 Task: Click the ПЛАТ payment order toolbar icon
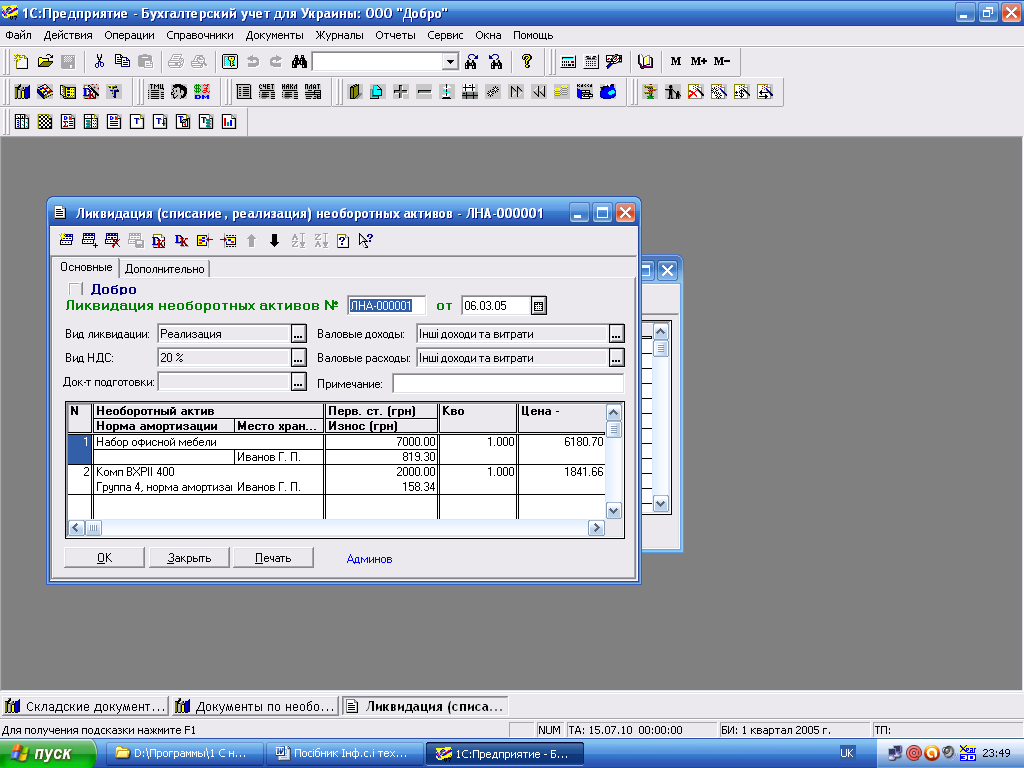[x=313, y=91]
